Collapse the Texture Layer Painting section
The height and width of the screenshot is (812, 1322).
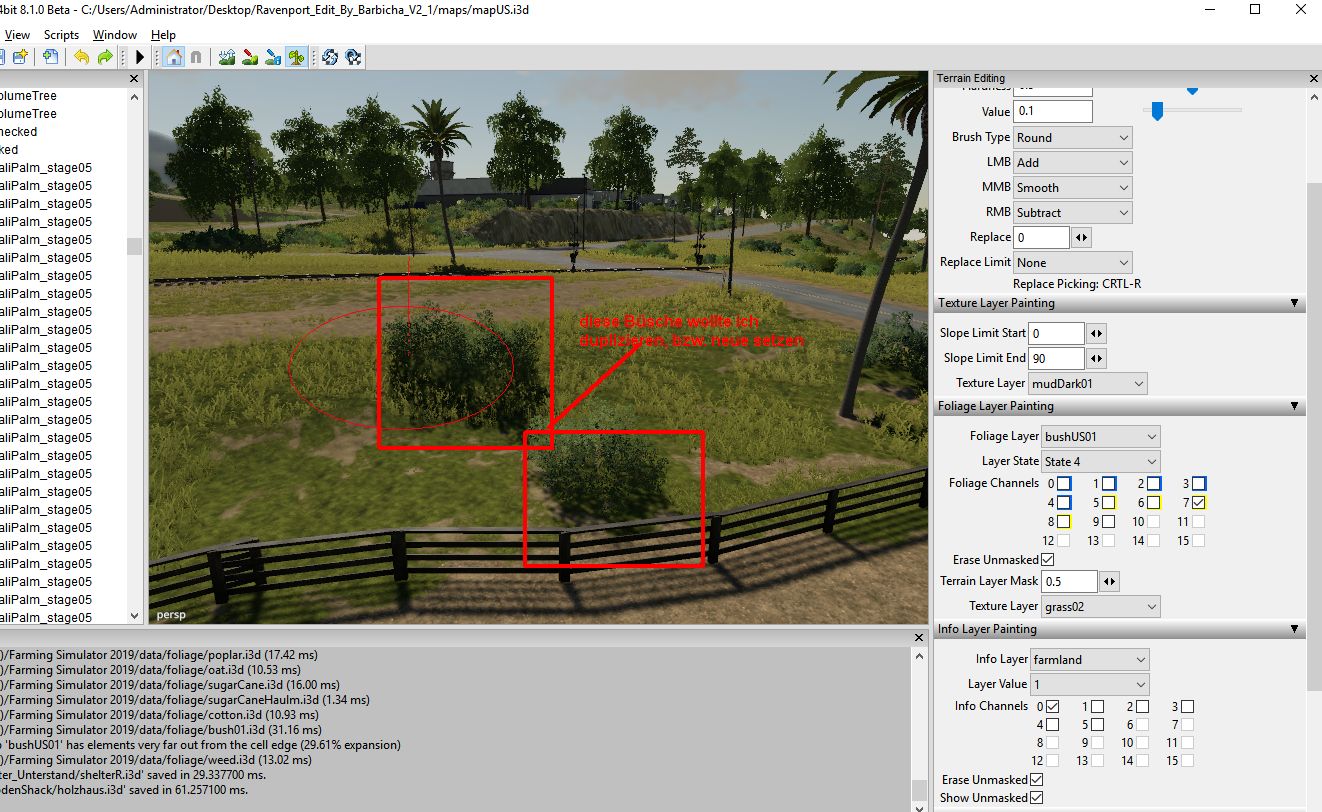click(1294, 303)
